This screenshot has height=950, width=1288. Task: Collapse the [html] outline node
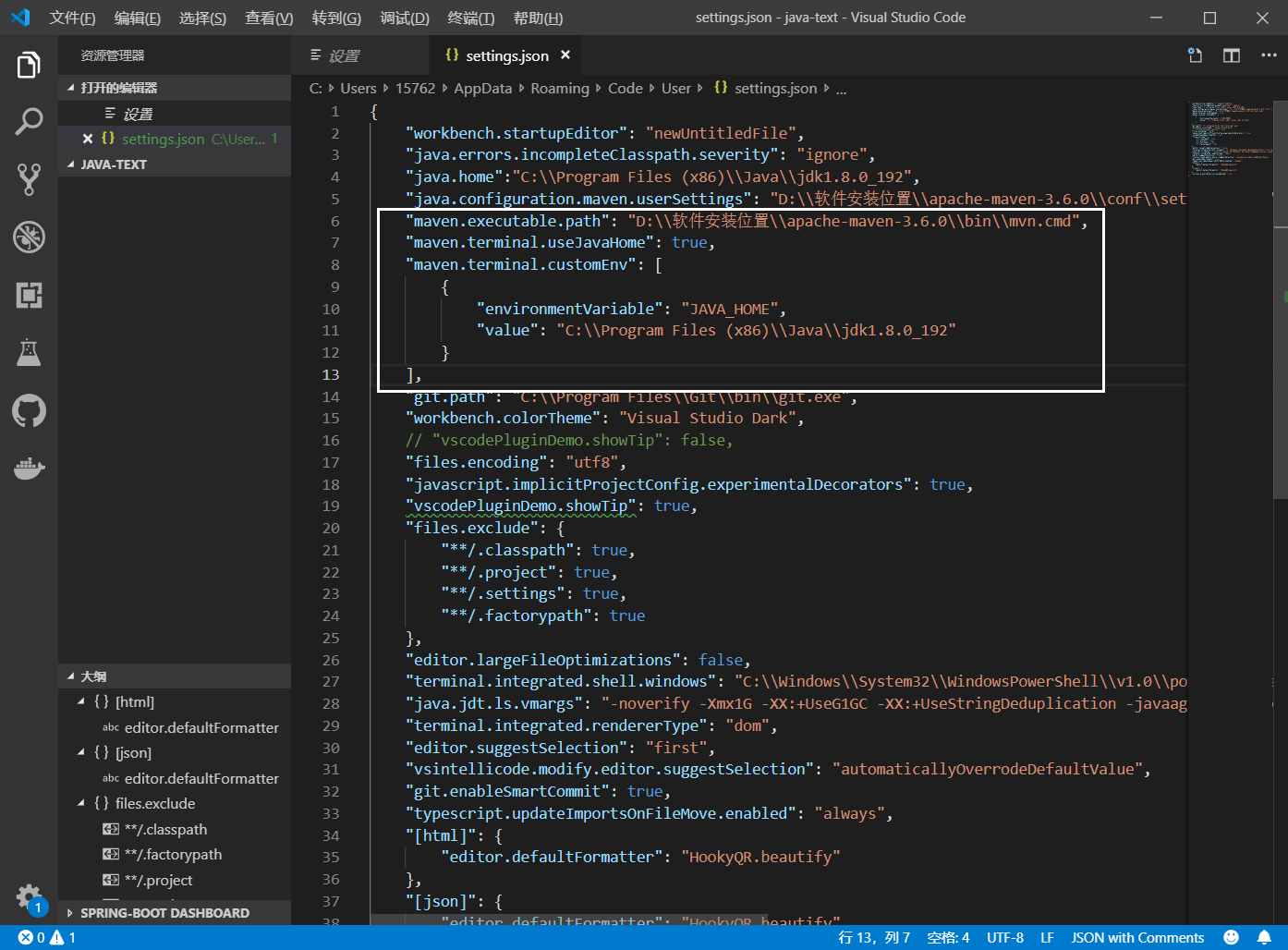[81, 702]
